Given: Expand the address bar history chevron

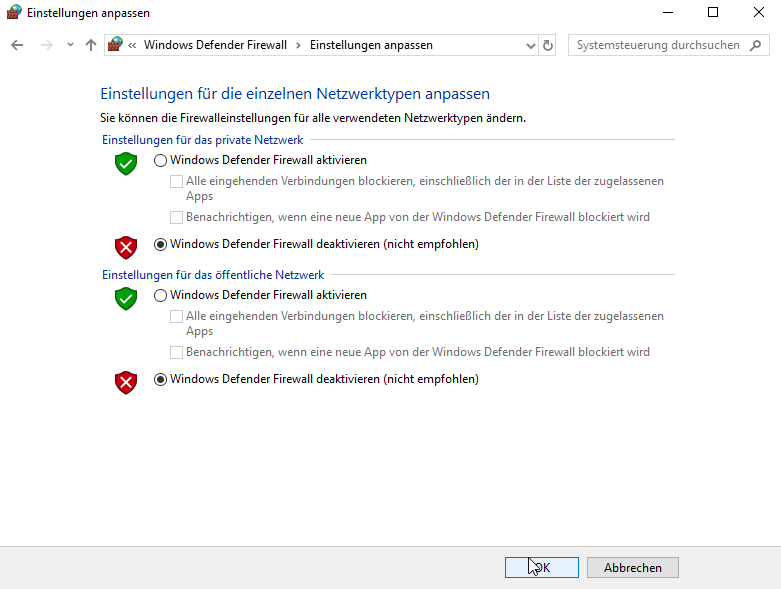Looking at the screenshot, I should (x=530, y=46).
